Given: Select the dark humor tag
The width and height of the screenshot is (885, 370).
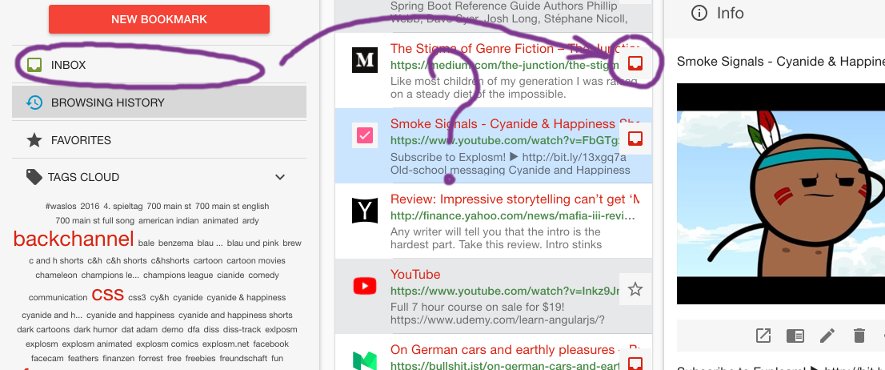Looking at the screenshot, I should (97, 329).
